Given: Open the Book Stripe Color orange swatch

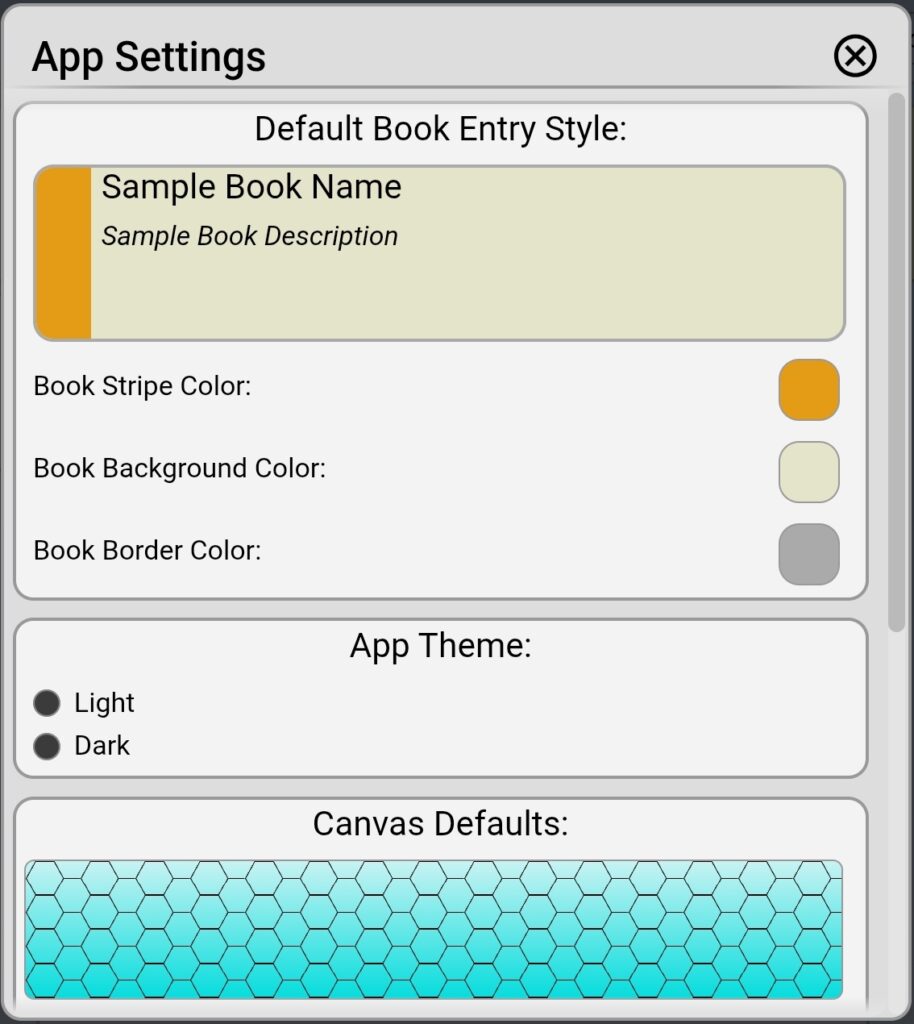Looking at the screenshot, I should pos(809,390).
